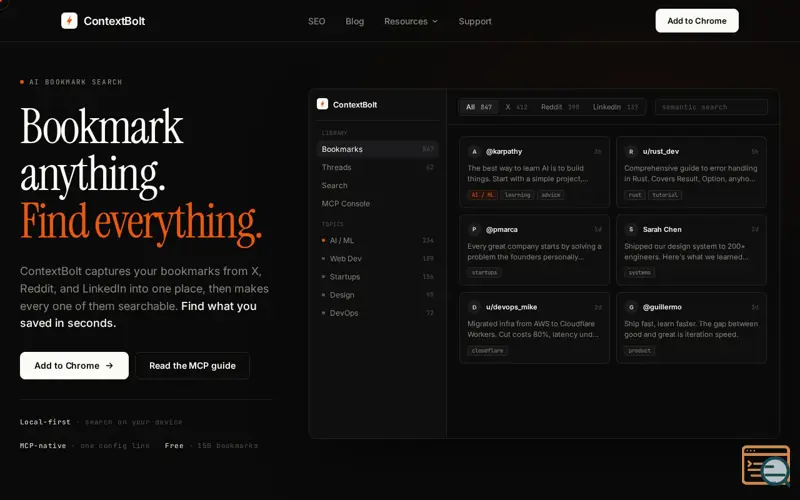800x500 pixels.
Task: Expand the Resources dropdown menu
Action: 411,21
